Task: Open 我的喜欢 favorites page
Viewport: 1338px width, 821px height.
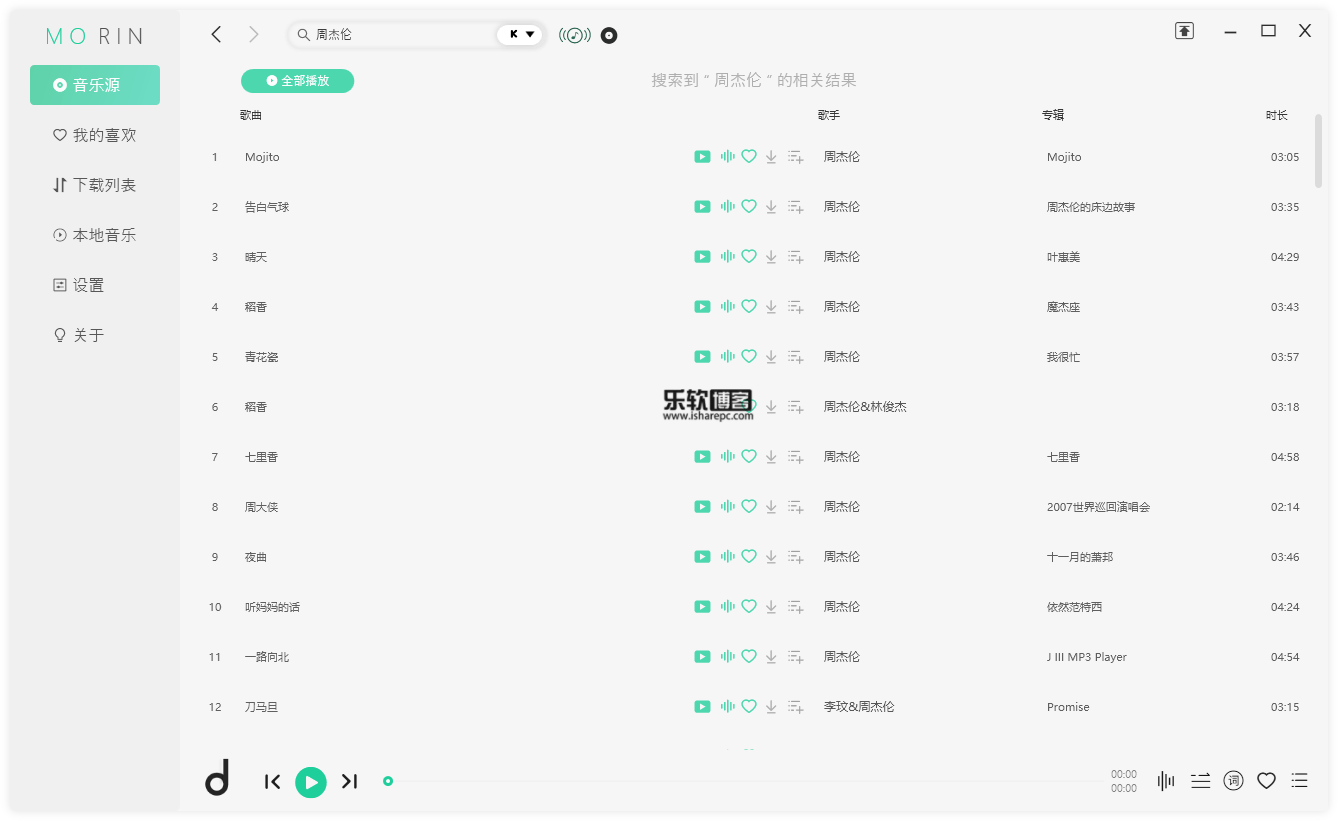Action: pos(95,135)
